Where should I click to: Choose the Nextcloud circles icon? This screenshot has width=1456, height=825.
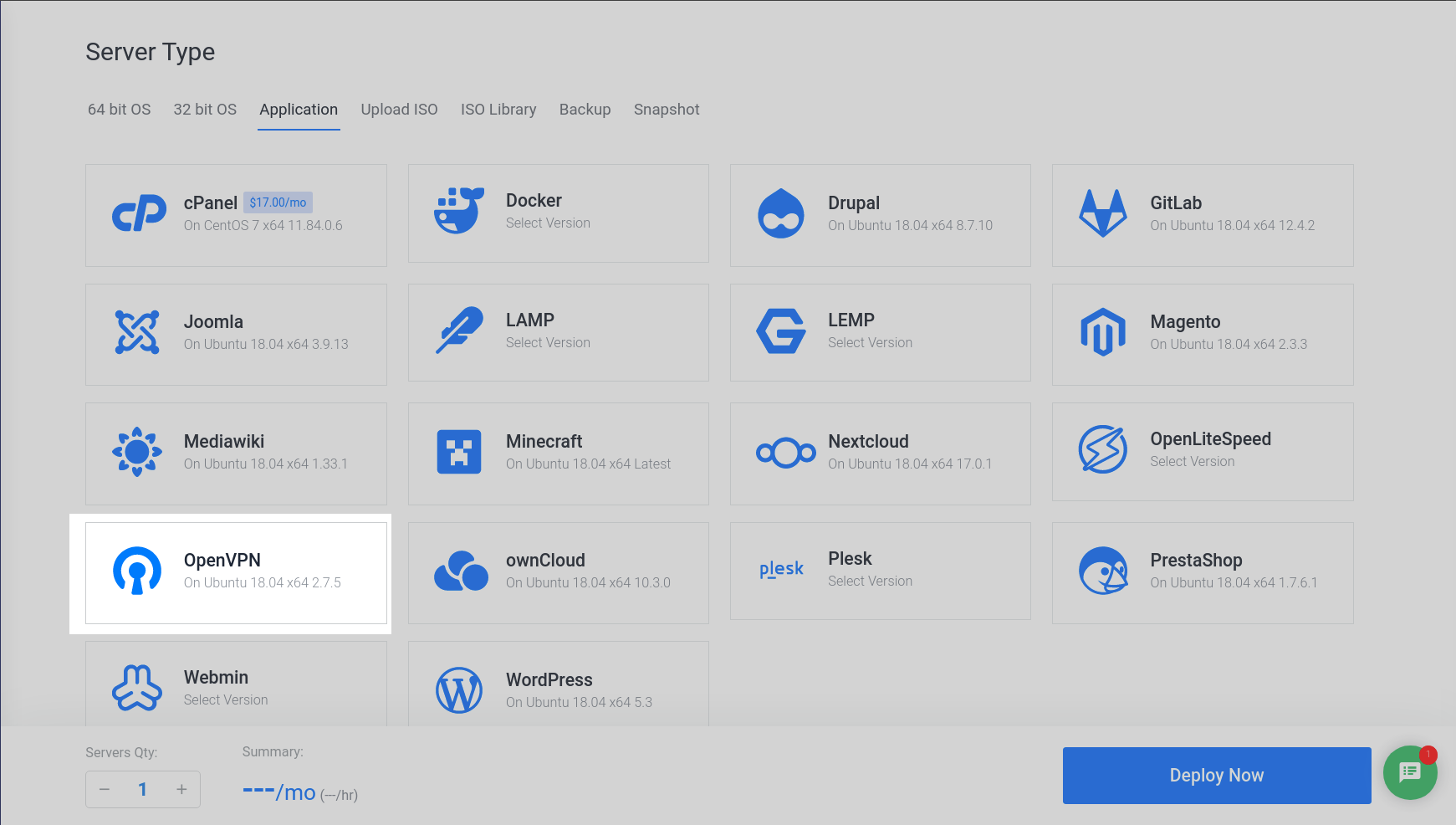(785, 453)
